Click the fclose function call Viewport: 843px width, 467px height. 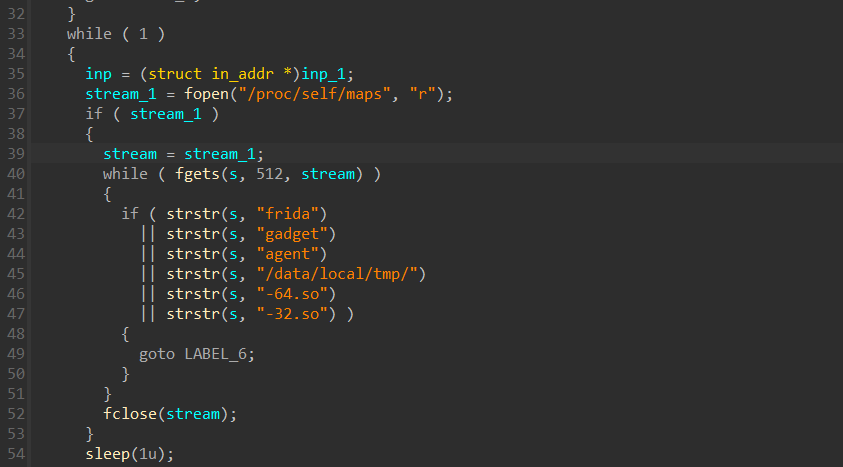click(x=130, y=414)
